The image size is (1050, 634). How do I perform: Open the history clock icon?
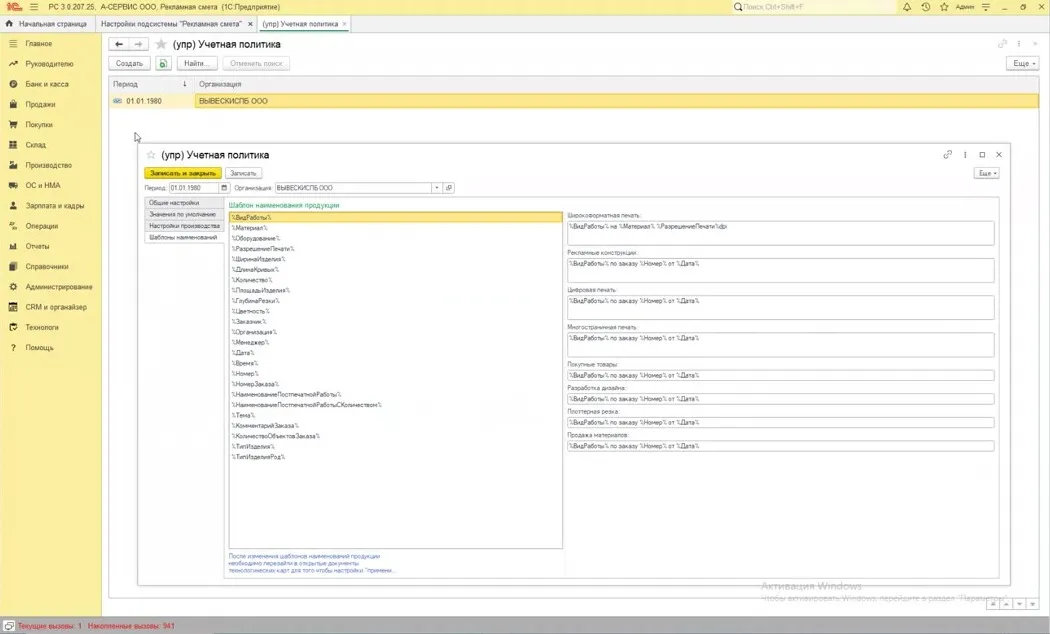(x=925, y=7)
